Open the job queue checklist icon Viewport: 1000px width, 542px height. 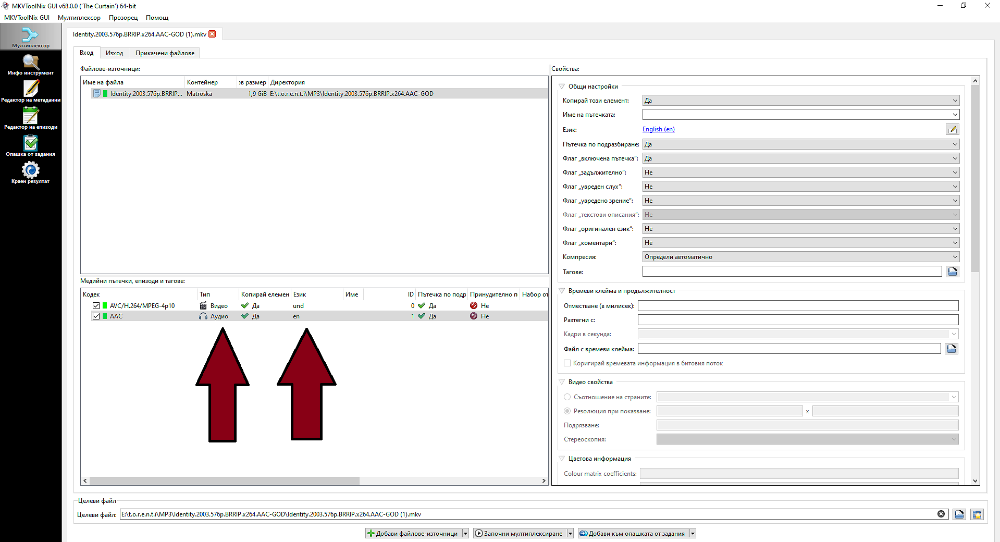pyautogui.click(x=30, y=142)
